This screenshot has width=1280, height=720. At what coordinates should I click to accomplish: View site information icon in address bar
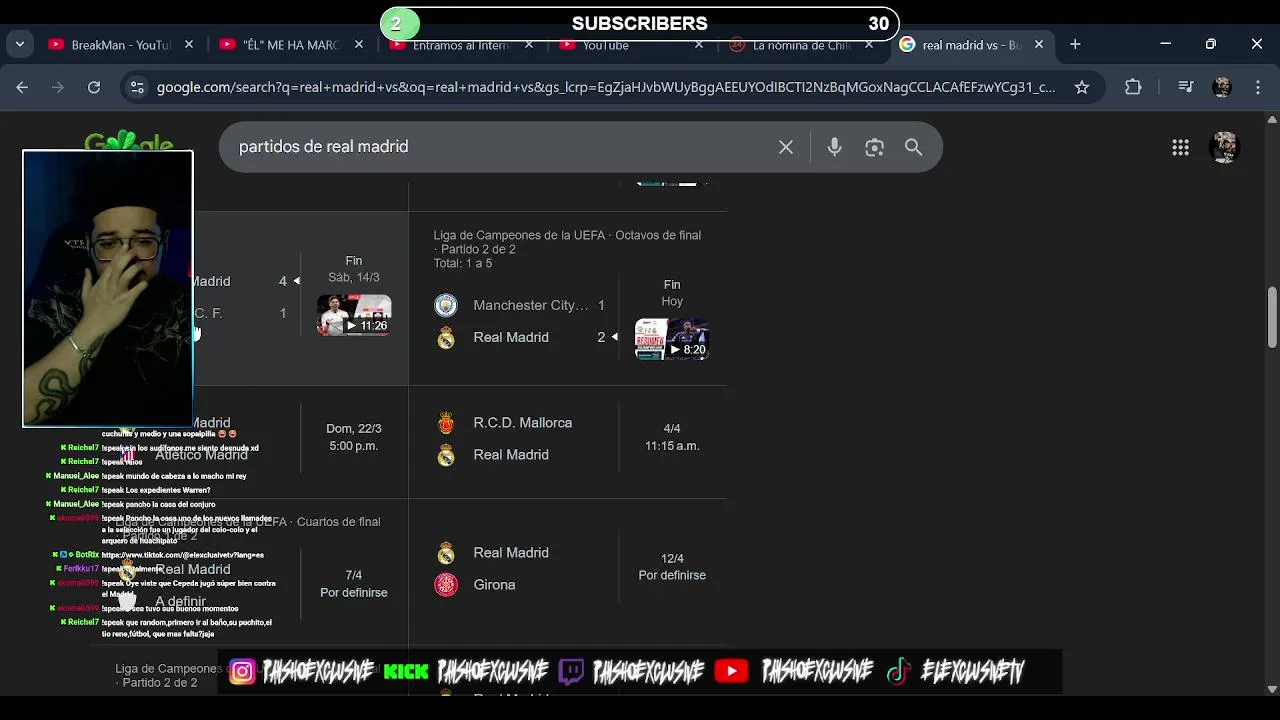tap(138, 87)
